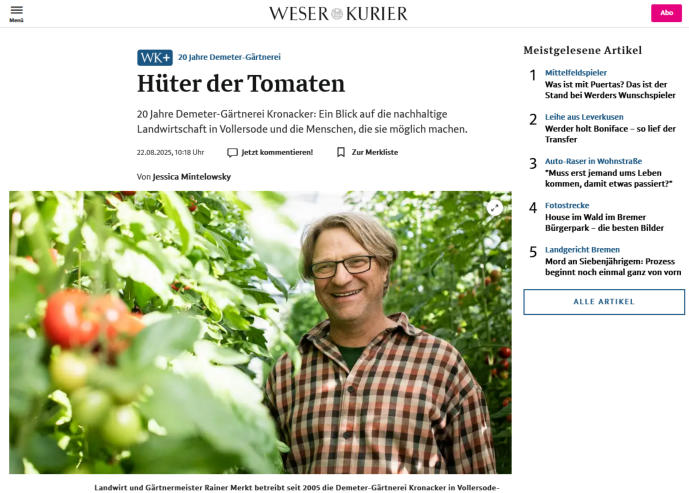
Task: Click the ALLE ARTIKEL button
Action: [x=604, y=302]
